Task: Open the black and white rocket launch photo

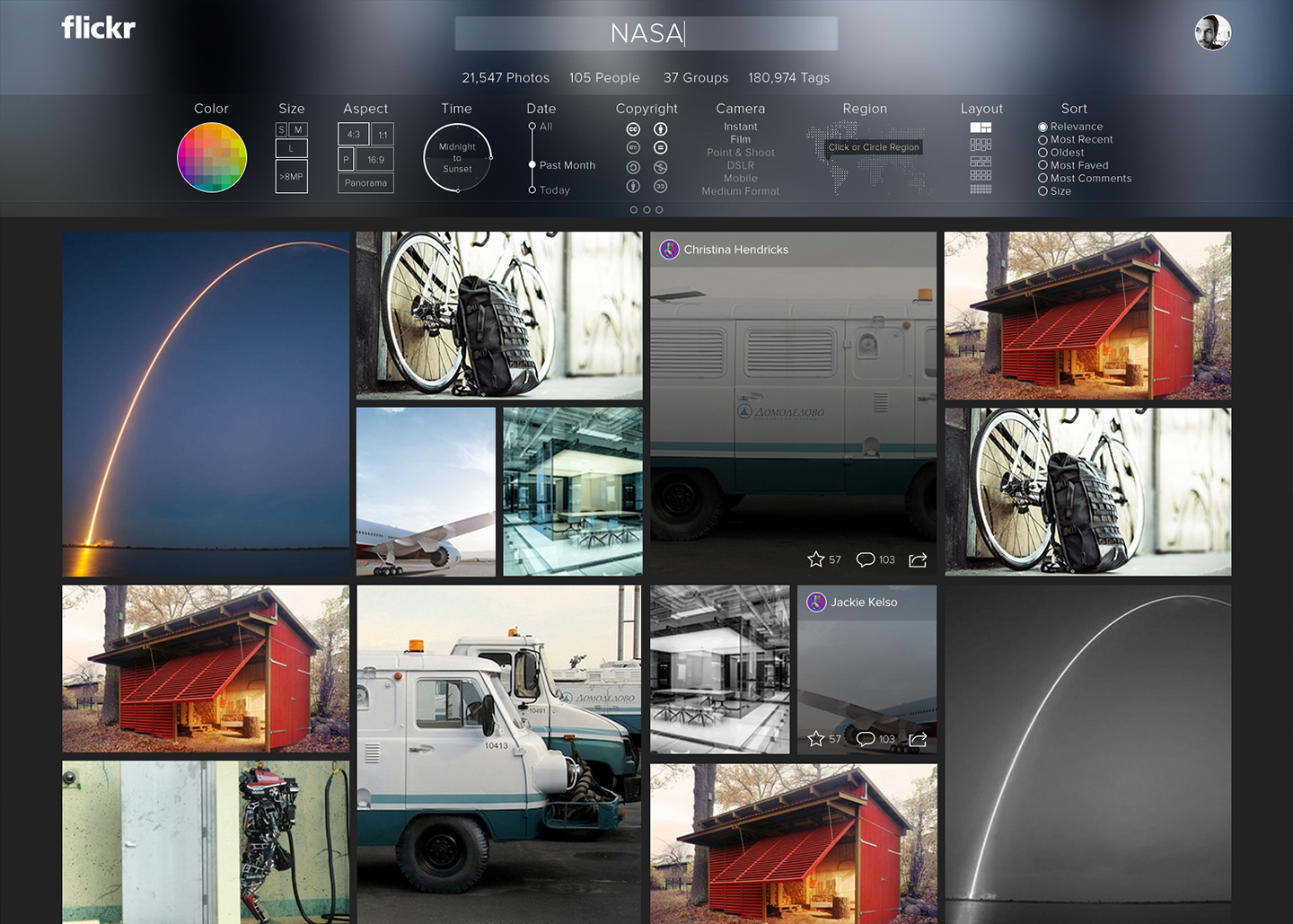Action: (x=1088, y=754)
